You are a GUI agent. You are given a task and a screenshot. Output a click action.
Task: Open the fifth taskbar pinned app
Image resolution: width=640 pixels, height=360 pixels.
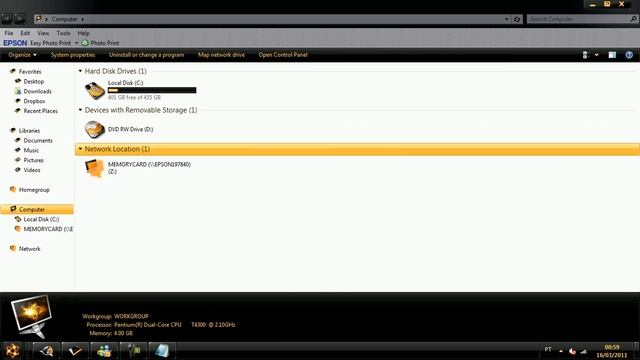click(x=133, y=351)
